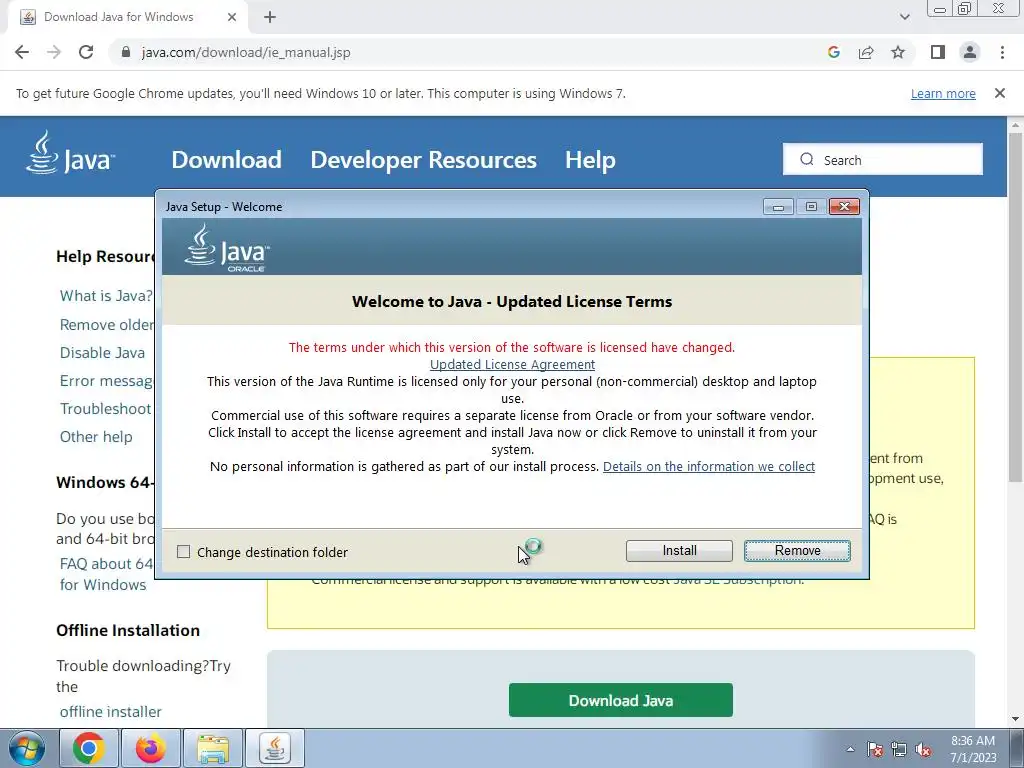The width and height of the screenshot is (1024, 768).
Task: Open the Other help link
Action: coord(96,436)
